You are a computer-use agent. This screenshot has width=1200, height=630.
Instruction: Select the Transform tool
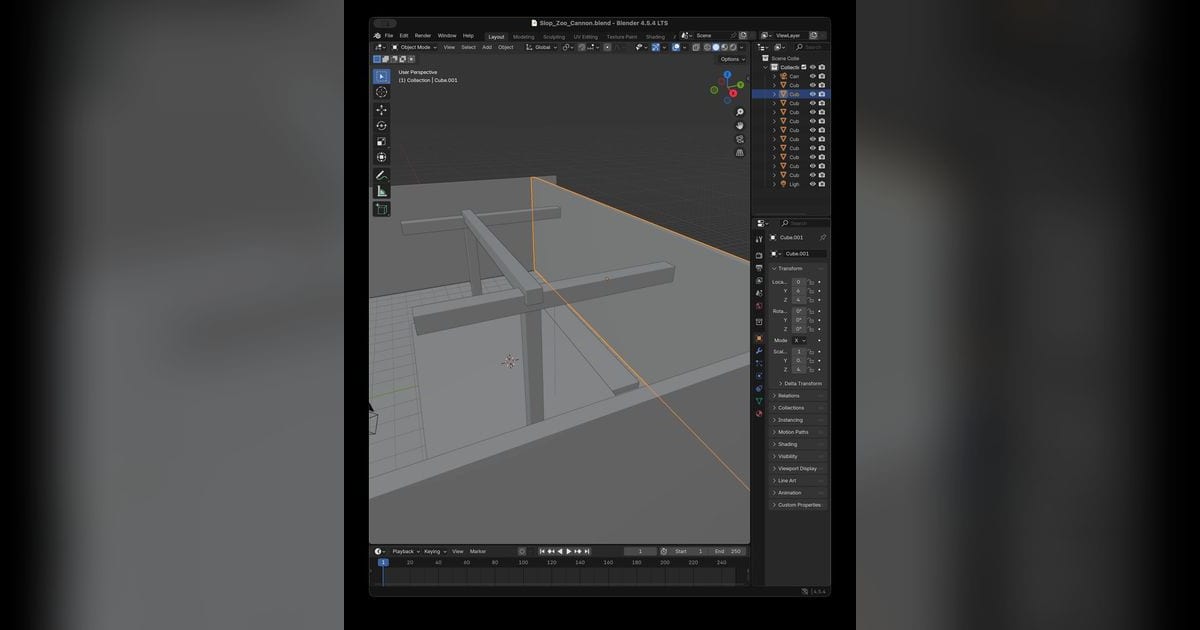coord(381,157)
